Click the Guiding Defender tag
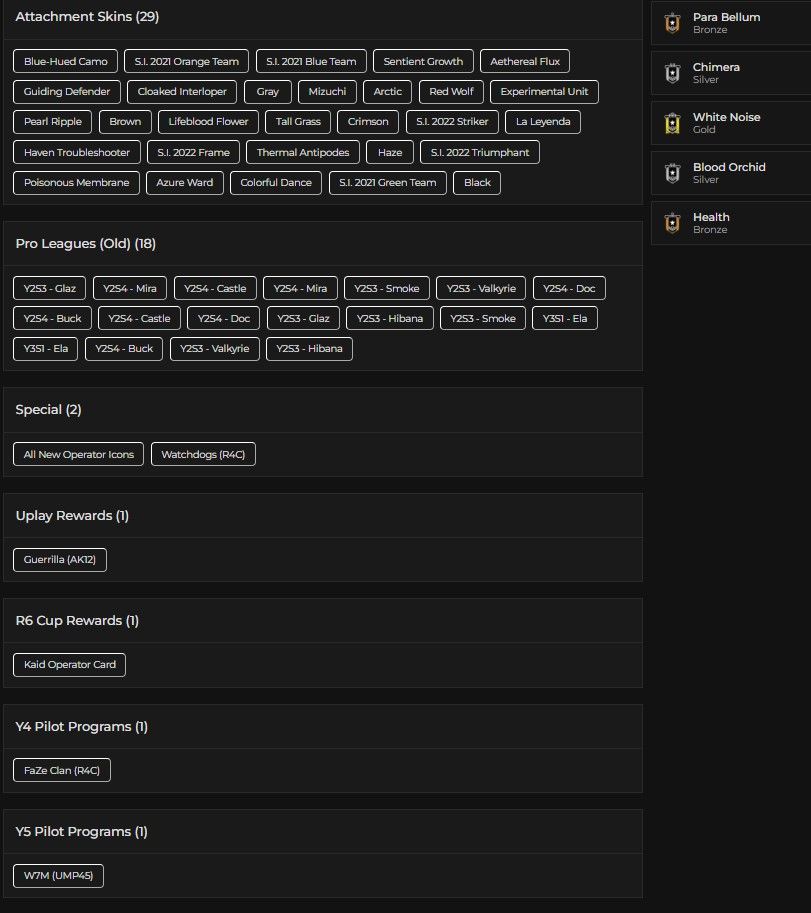811x913 pixels. click(66, 91)
